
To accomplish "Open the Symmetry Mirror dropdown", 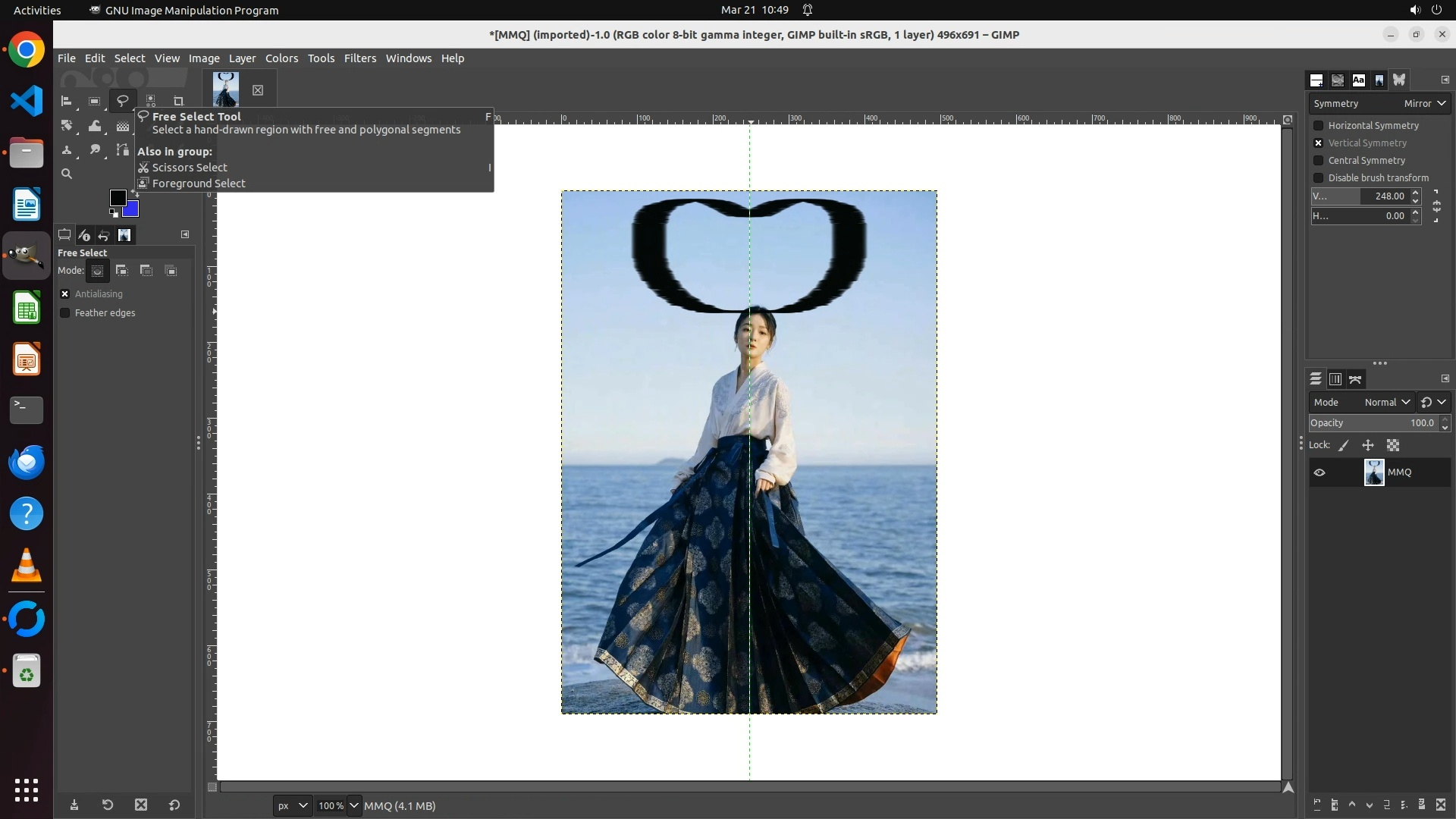I will 1424,103.
